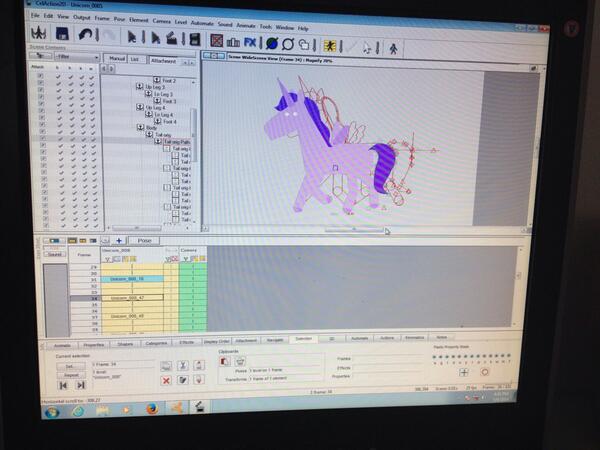
Task: Click the floppy disk save icon
Action: coord(62,34)
